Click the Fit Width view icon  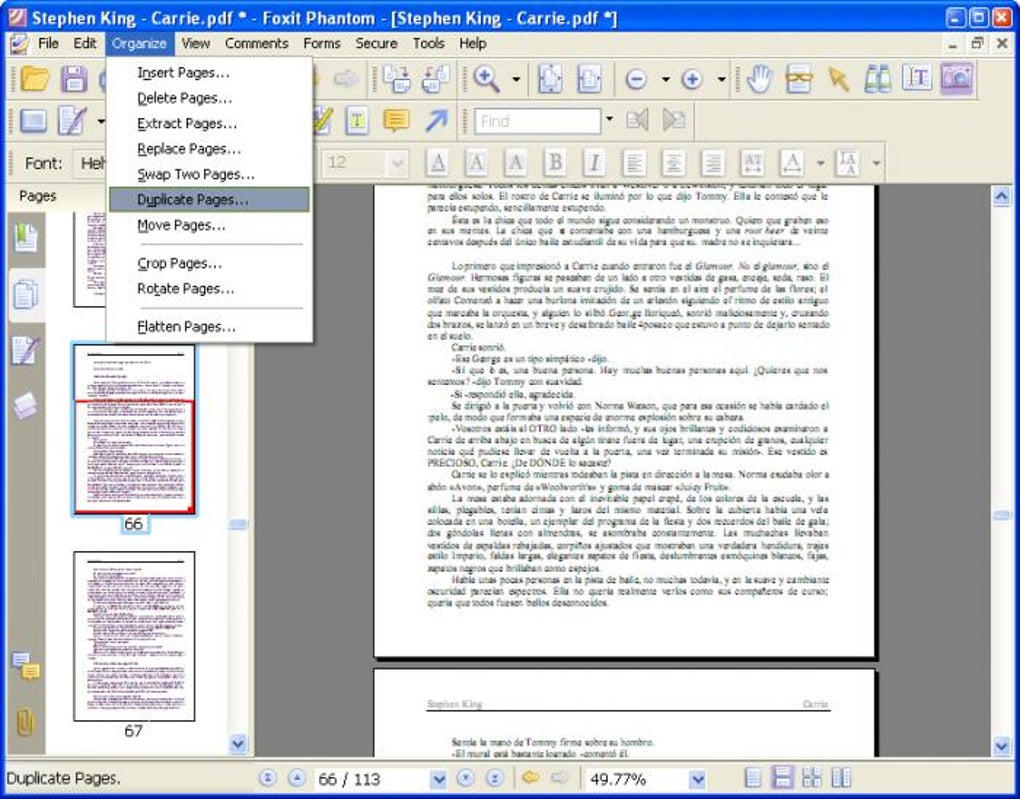(589, 79)
